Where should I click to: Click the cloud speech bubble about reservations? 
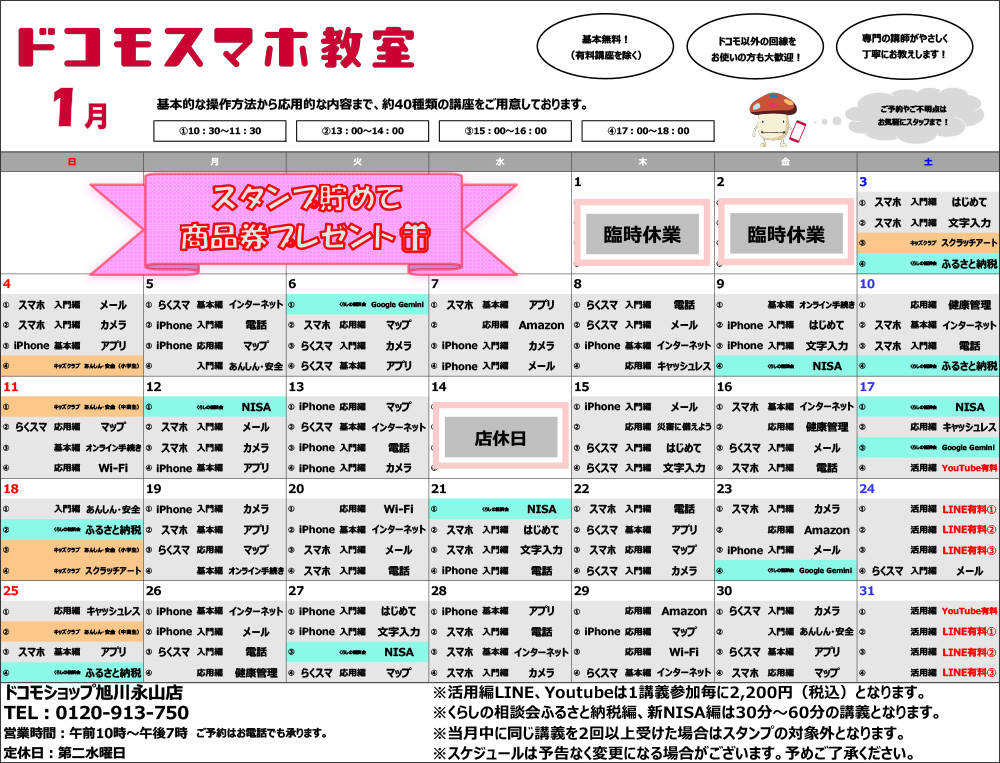coord(911,114)
